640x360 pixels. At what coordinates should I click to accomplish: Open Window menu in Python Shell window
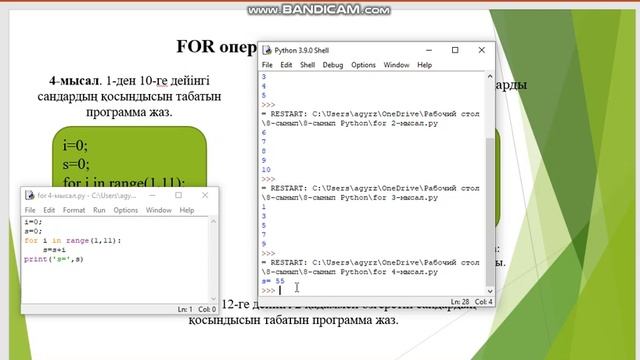pos(396,65)
